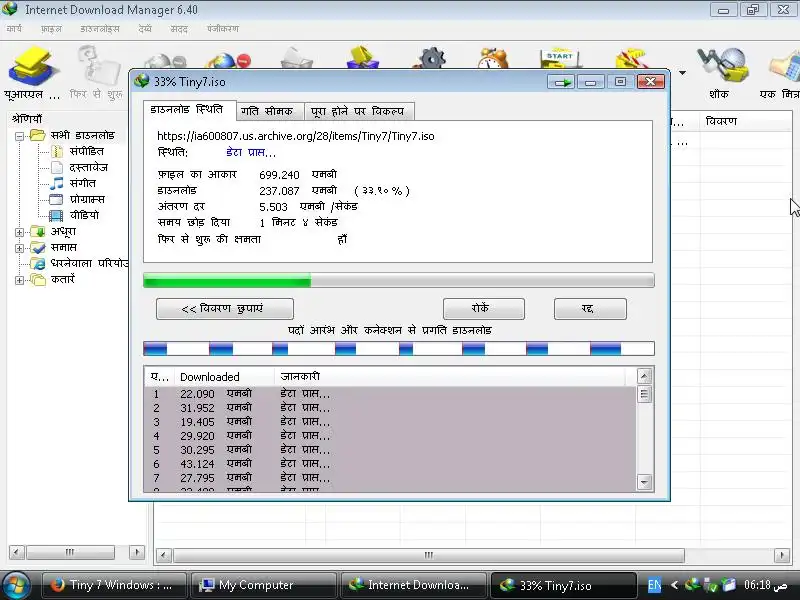The image size is (800, 600).
Task: Collapse the All Downloads tree node
Action: (x=19, y=136)
